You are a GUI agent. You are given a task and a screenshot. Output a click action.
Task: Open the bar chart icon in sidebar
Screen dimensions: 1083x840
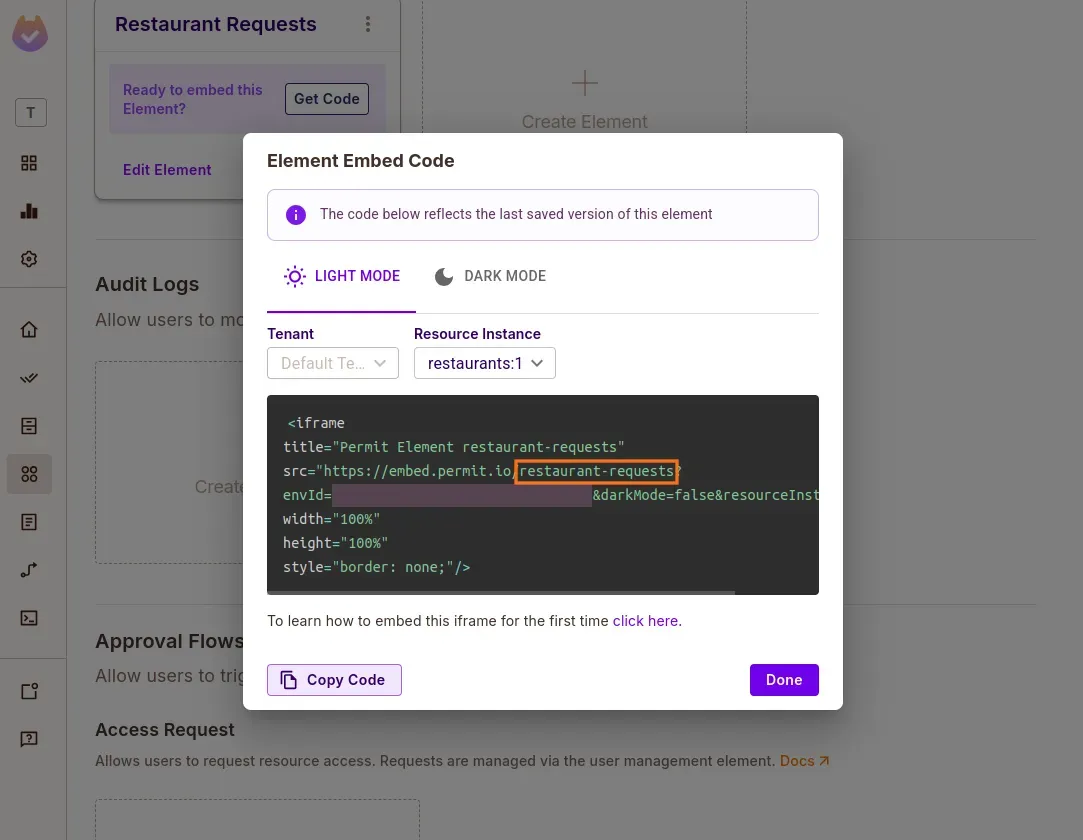pos(29,211)
